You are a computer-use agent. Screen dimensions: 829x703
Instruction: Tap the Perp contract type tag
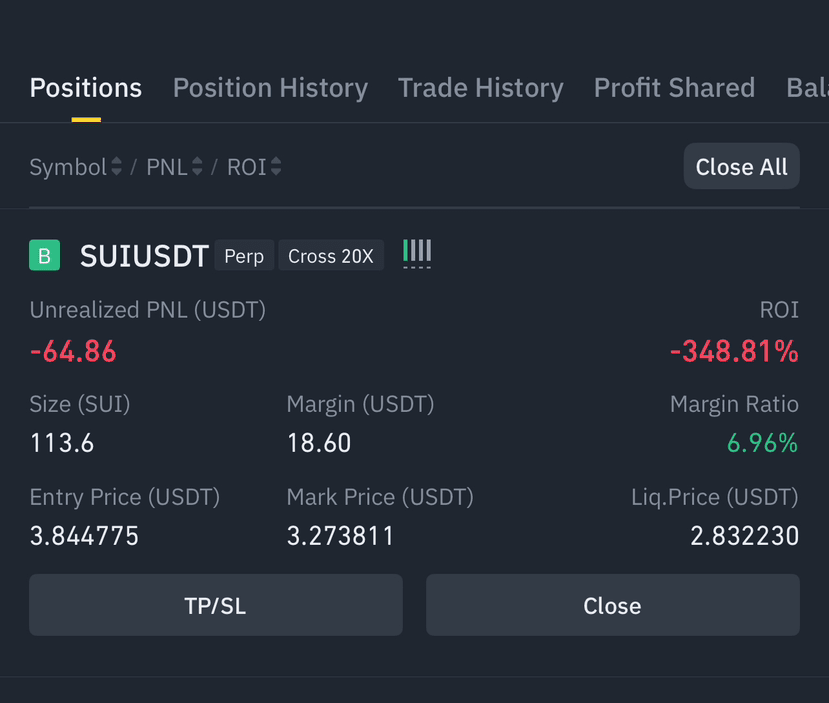pyautogui.click(x=244, y=256)
